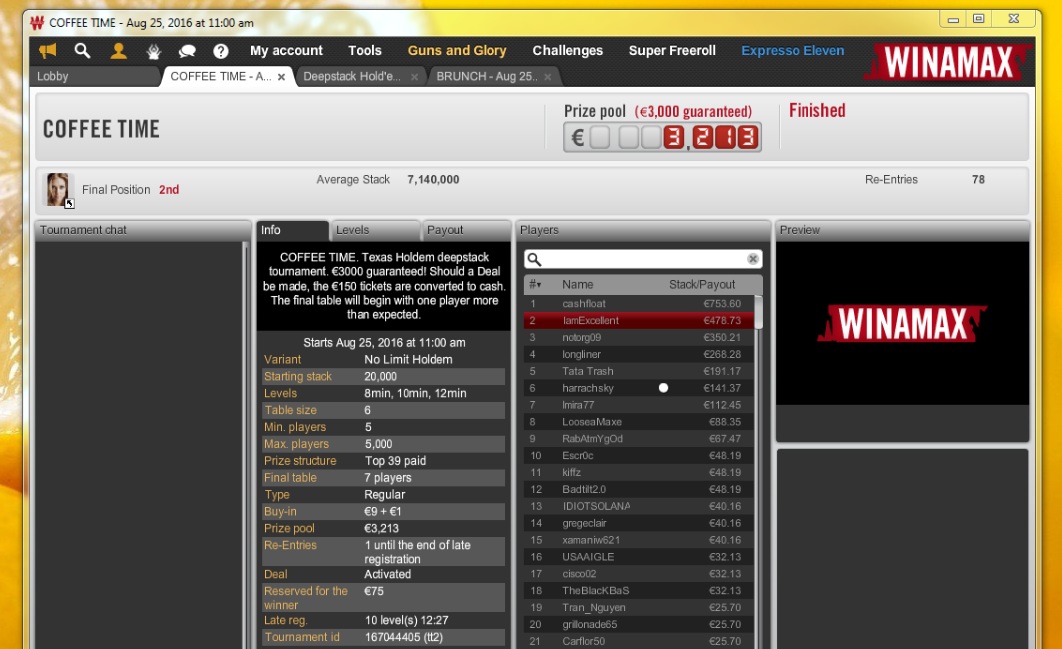Minimize the COFFEE TIME window
This screenshot has height=649, width=1062.
tap(953, 19)
